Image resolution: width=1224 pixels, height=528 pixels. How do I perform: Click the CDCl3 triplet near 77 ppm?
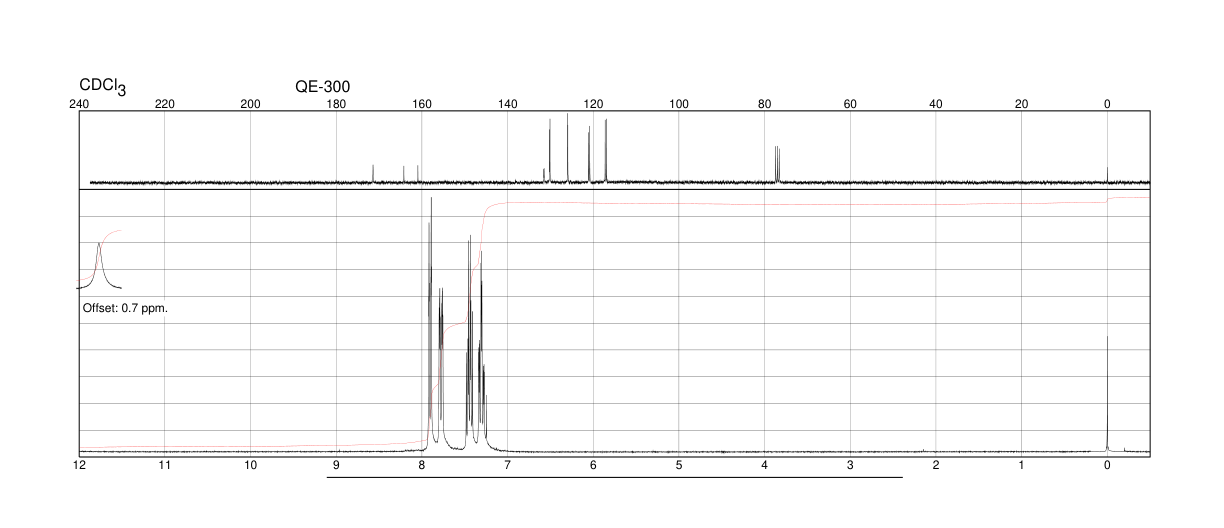[x=777, y=164]
